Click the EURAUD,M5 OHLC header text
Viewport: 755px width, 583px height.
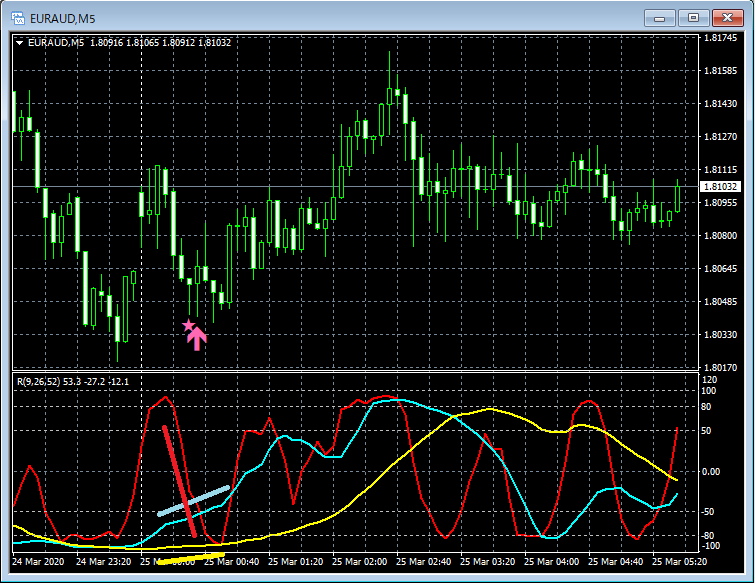pyautogui.click(x=130, y=43)
